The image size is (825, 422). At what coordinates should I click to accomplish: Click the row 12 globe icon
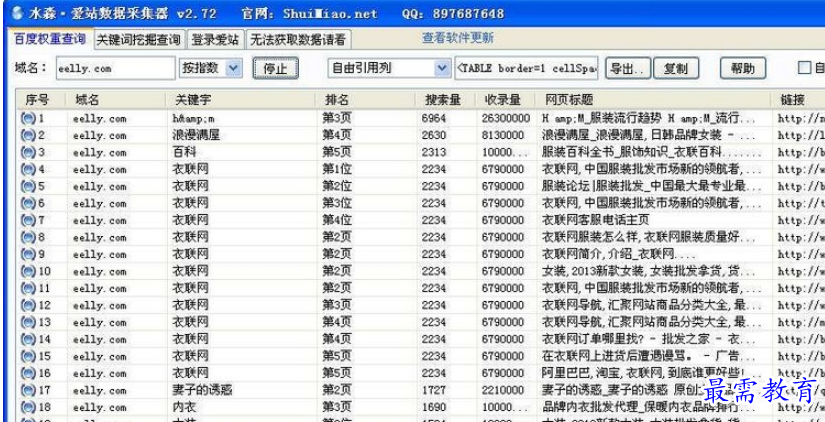[28, 305]
